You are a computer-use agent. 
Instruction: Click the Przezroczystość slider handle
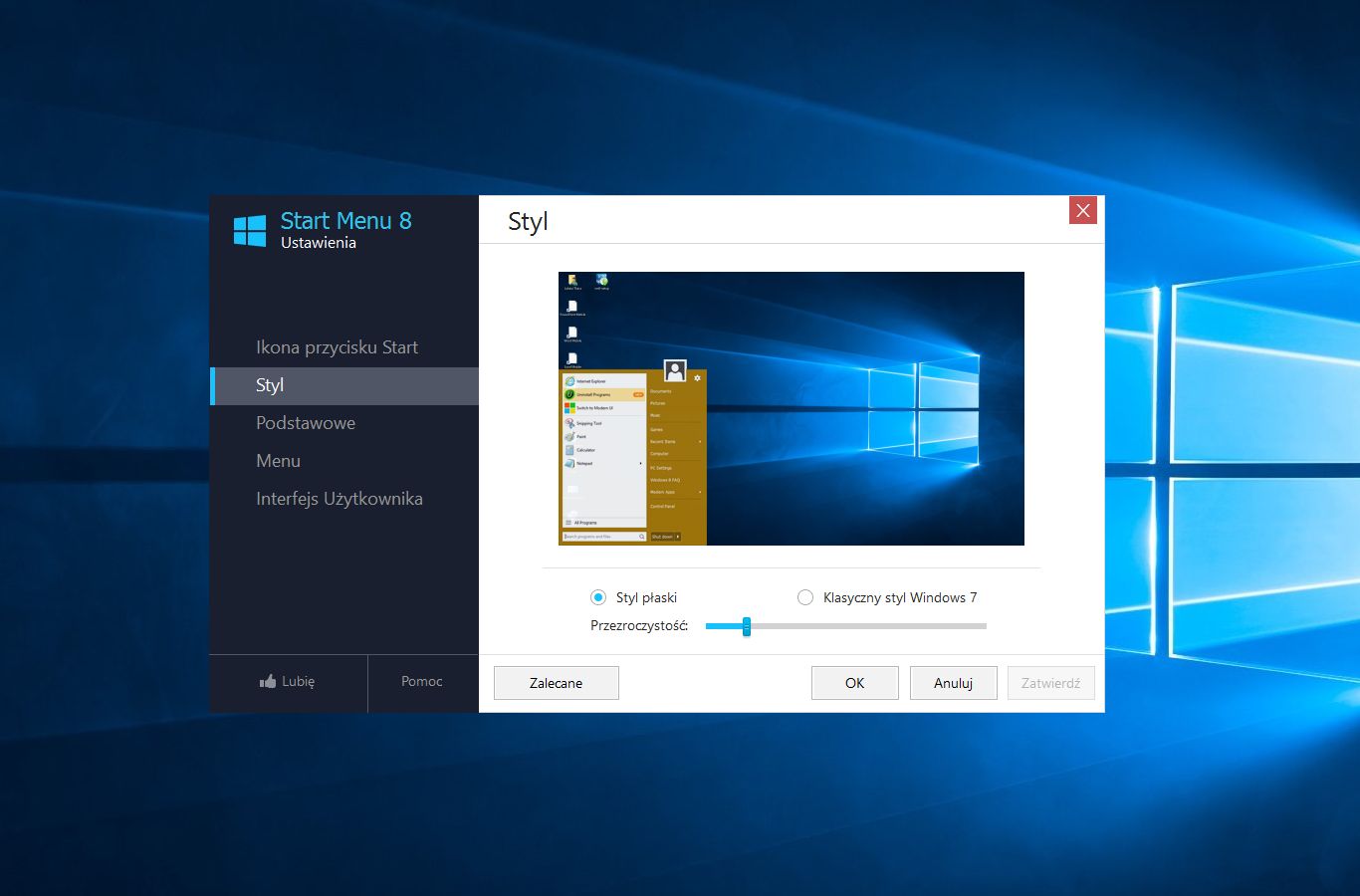[746, 626]
